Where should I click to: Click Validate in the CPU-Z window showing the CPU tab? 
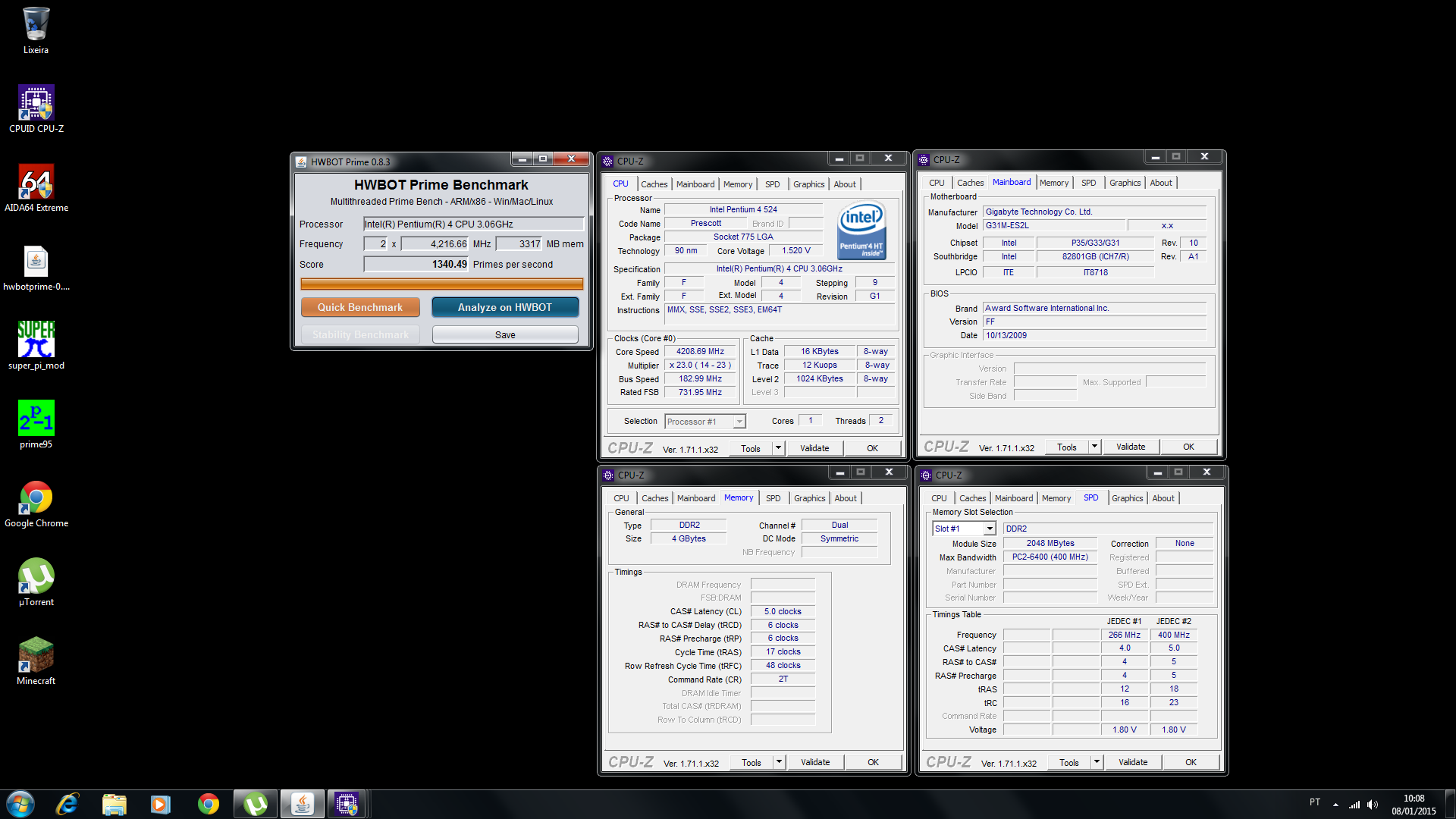coord(814,448)
